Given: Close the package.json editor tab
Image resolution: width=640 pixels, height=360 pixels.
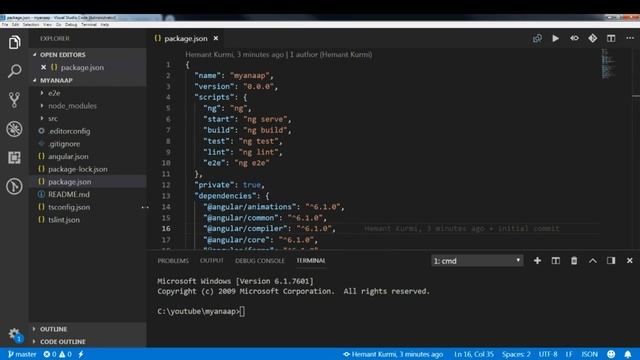Looking at the screenshot, I should click(x=216, y=38).
